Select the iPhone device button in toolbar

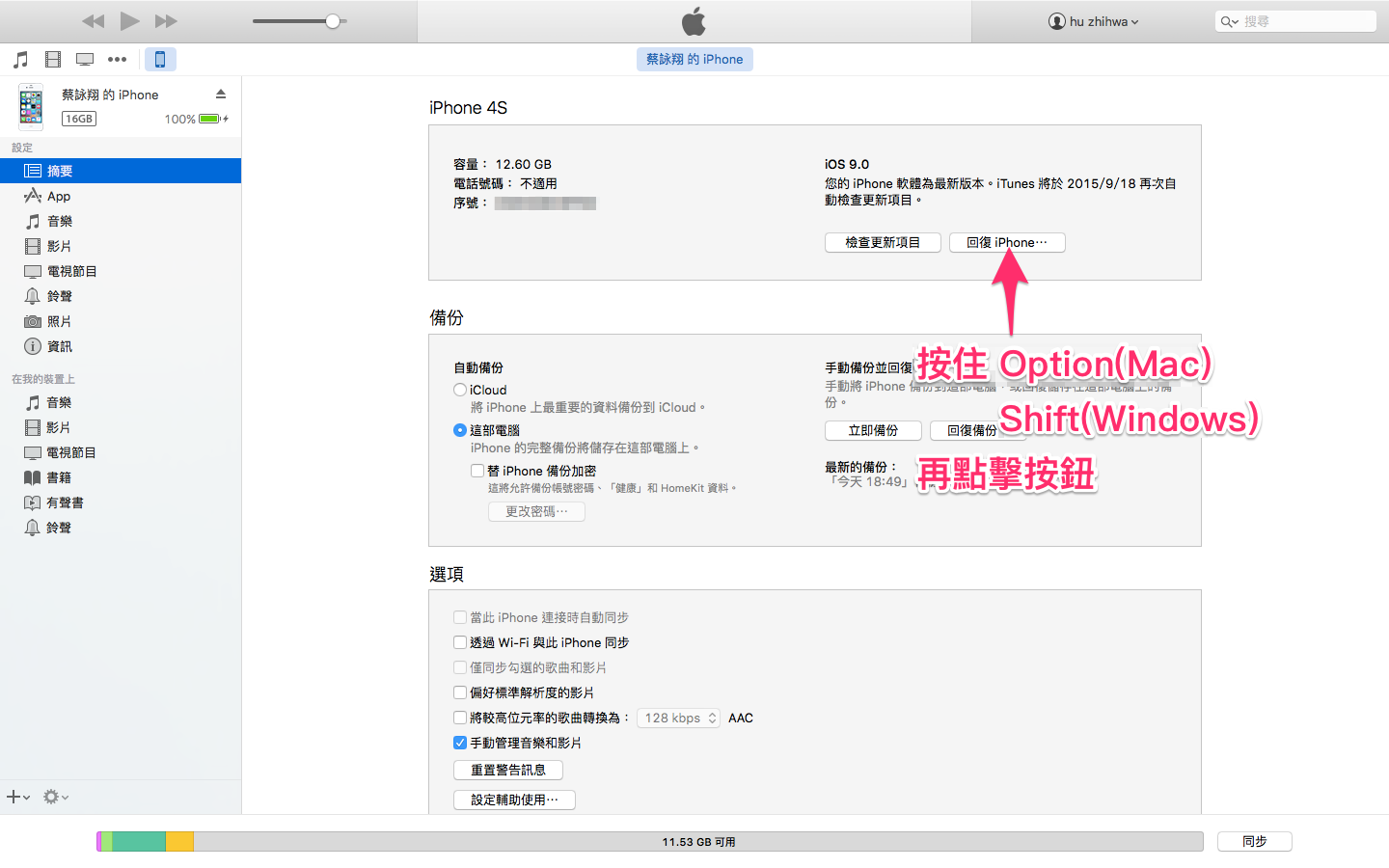[x=160, y=60]
